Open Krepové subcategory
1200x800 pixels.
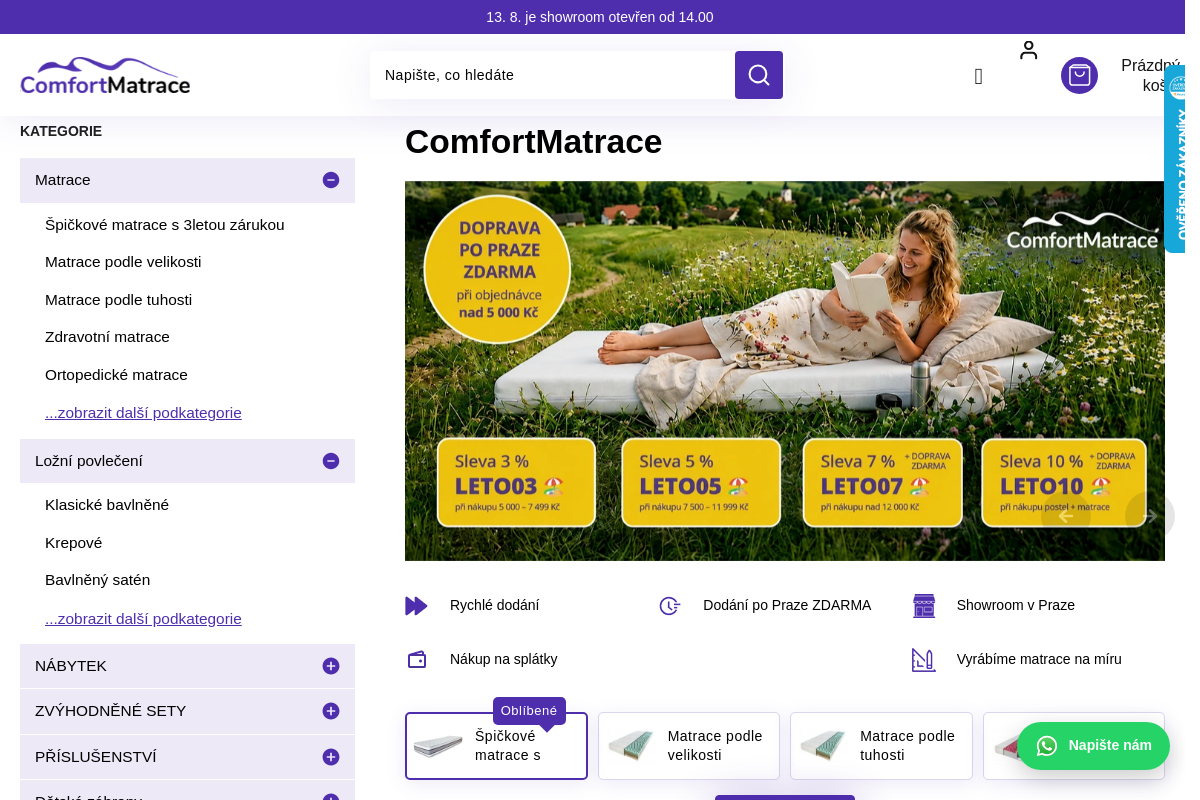pos(73,543)
